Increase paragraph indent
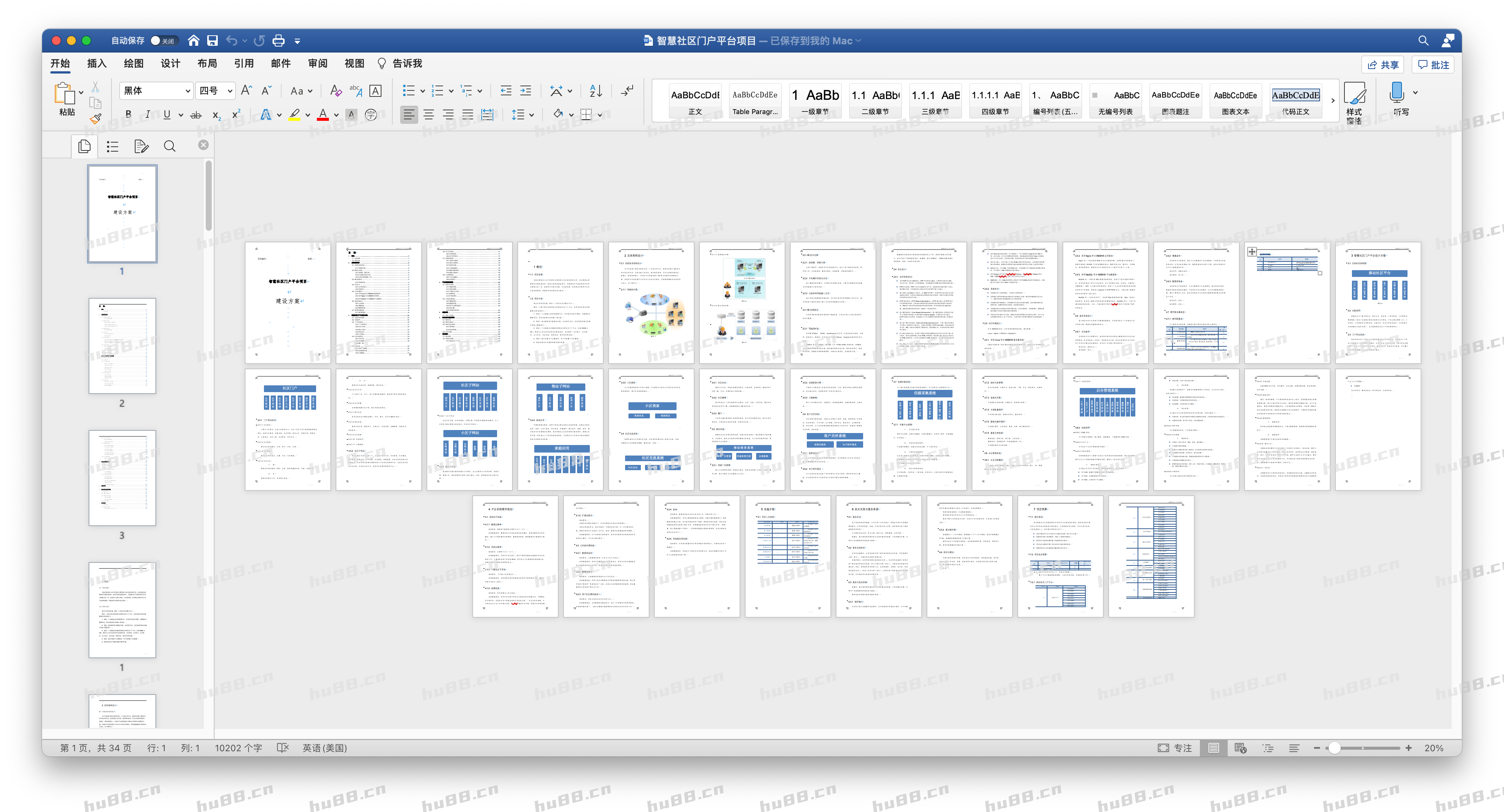This screenshot has width=1504, height=812. coord(526,90)
